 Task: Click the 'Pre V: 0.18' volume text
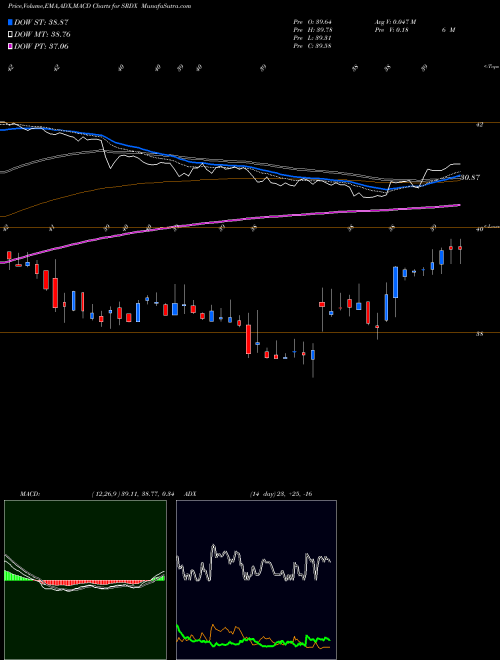tap(391, 30)
